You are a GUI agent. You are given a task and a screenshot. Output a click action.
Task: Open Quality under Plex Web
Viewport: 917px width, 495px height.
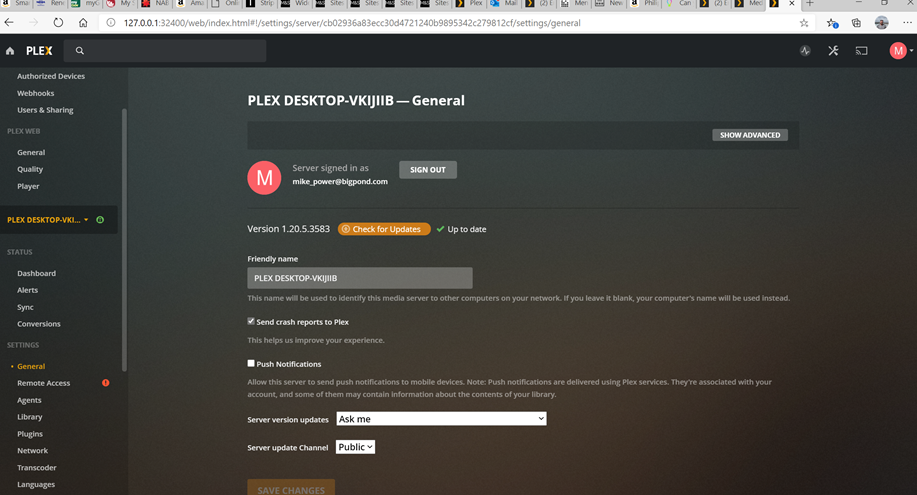pos(30,169)
